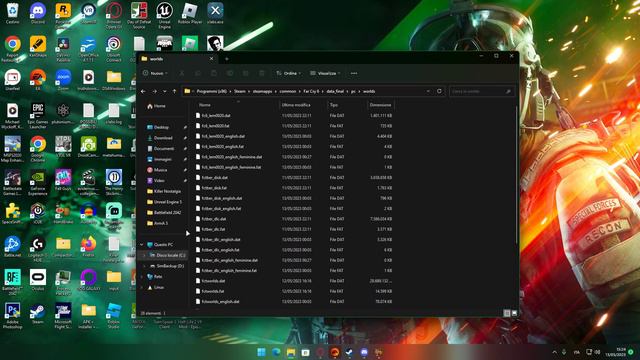
Task: Navigate to steamapps in the breadcrumb
Action: 262,91
